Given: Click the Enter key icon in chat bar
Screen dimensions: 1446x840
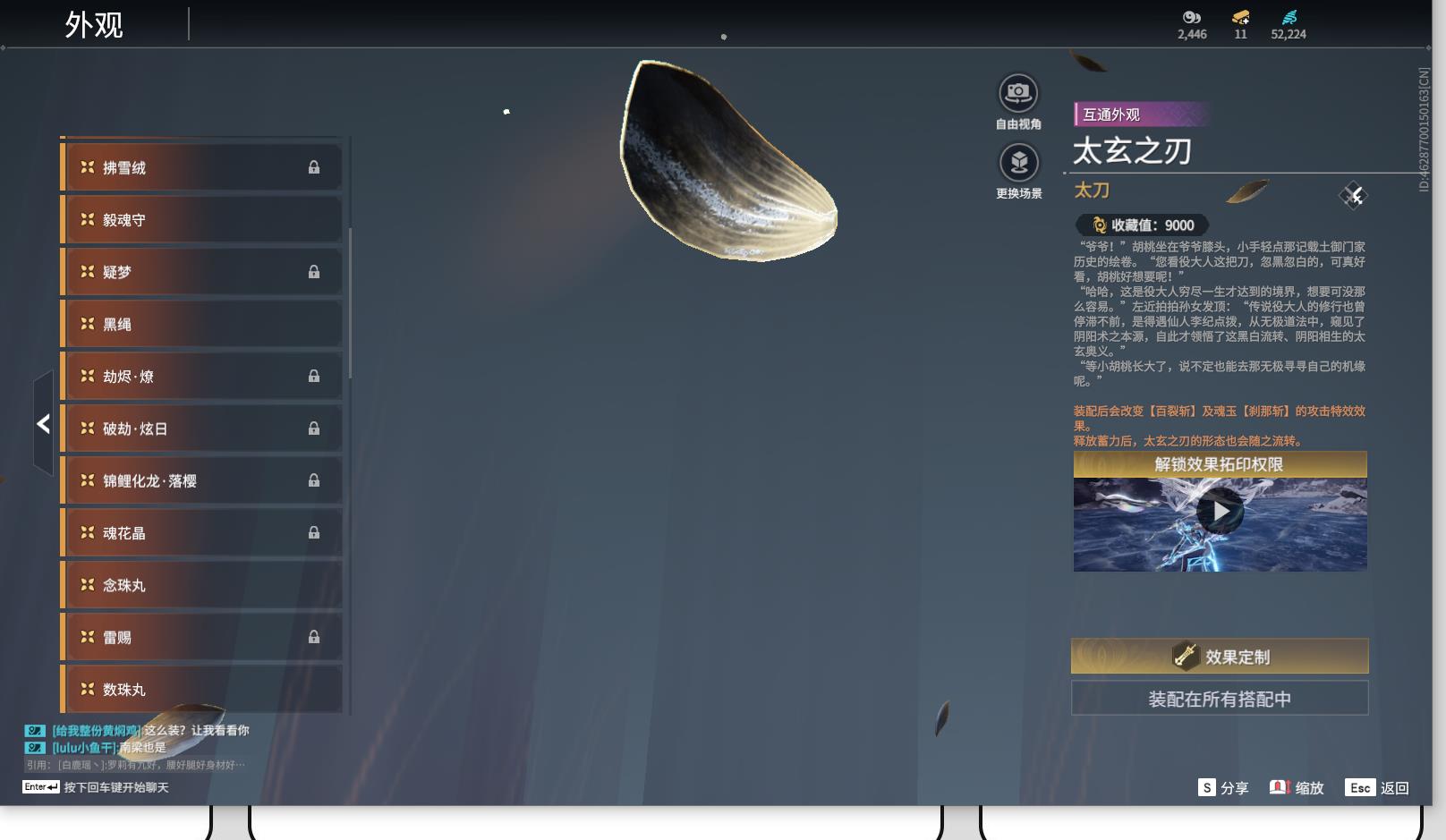Looking at the screenshot, I should (x=41, y=787).
